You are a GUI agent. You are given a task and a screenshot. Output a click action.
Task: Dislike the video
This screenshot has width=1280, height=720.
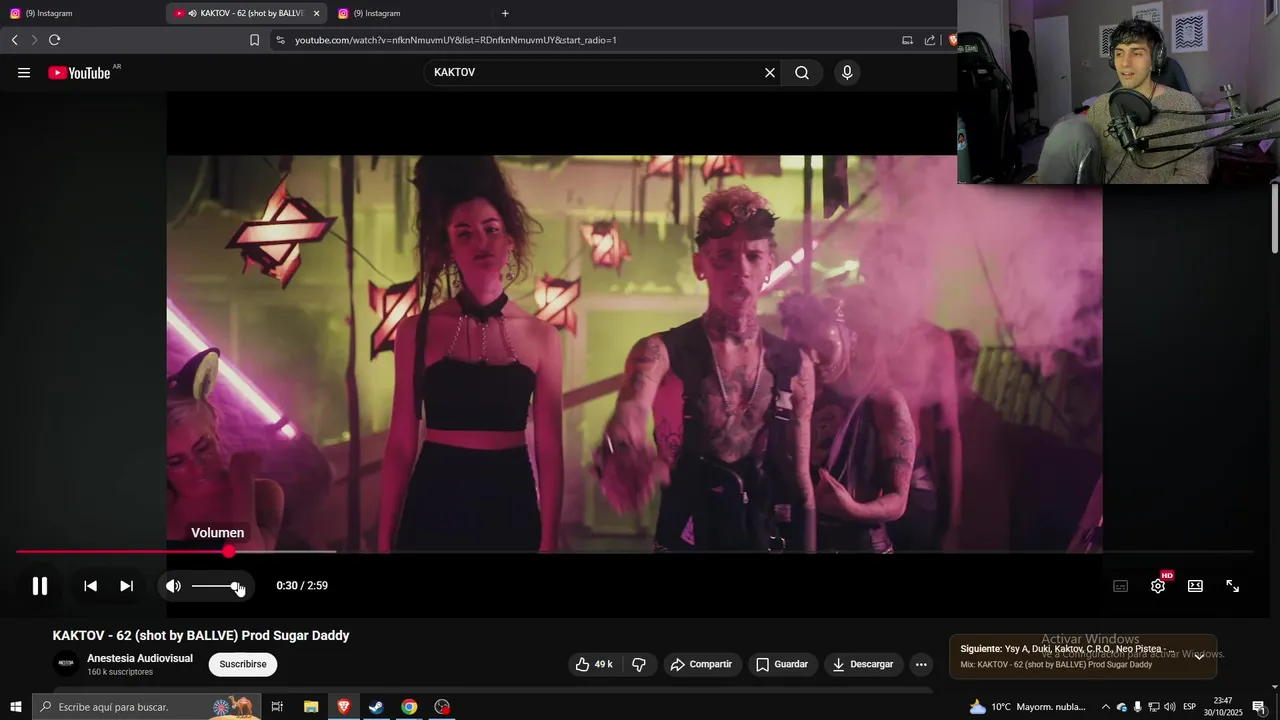click(x=639, y=664)
